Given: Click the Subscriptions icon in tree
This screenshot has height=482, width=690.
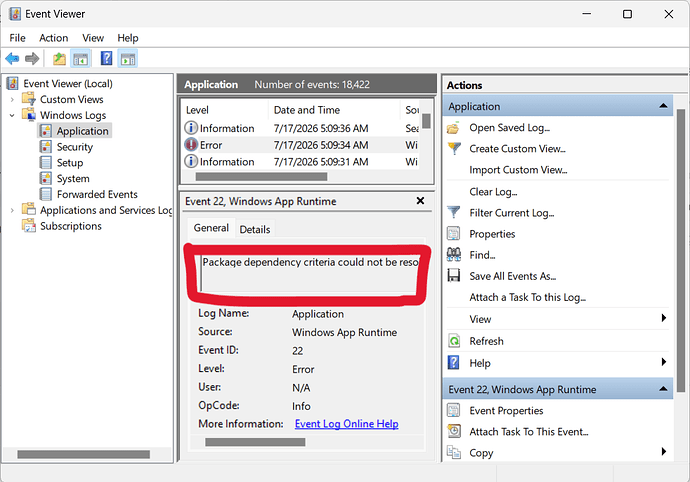Looking at the screenshot, I should pyautogui.click(x=29, y=225).
